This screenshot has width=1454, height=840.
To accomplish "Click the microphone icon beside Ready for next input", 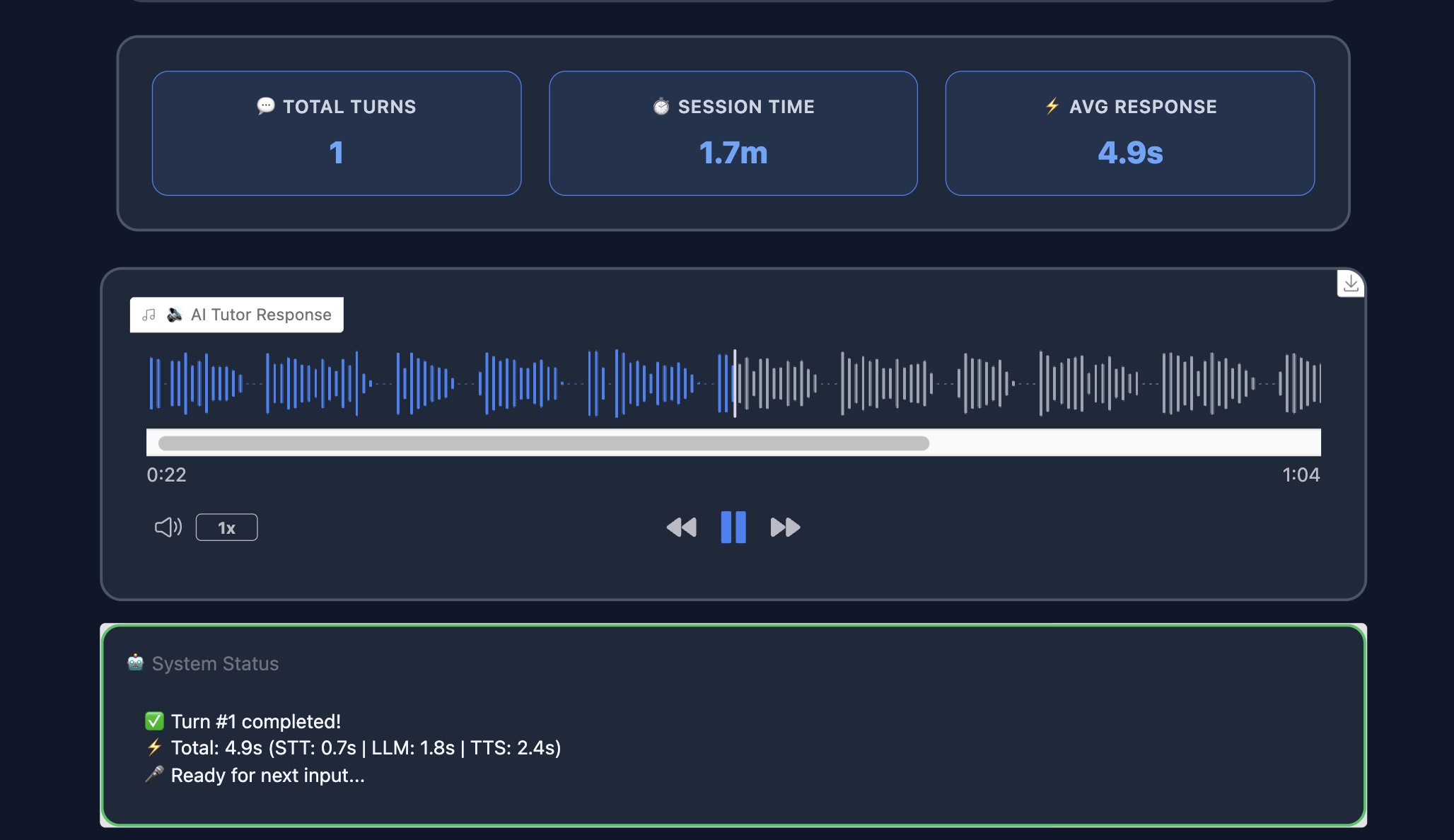I will click(154, 775).
